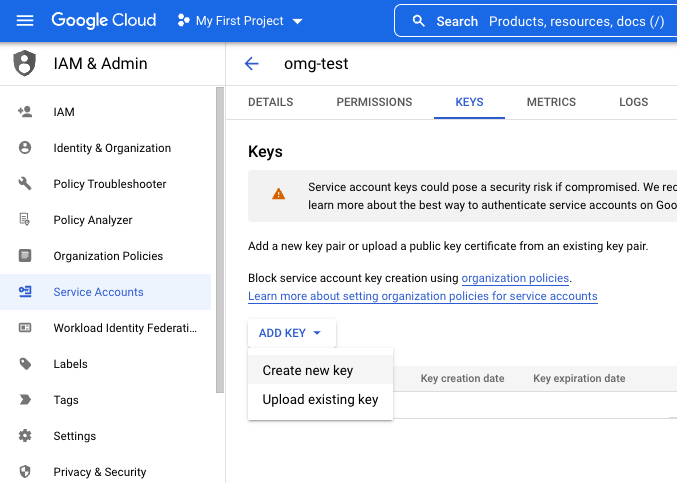Click the Organization Policies icon
This screenshot has width=677, height=483.
[x=25, y=256]
